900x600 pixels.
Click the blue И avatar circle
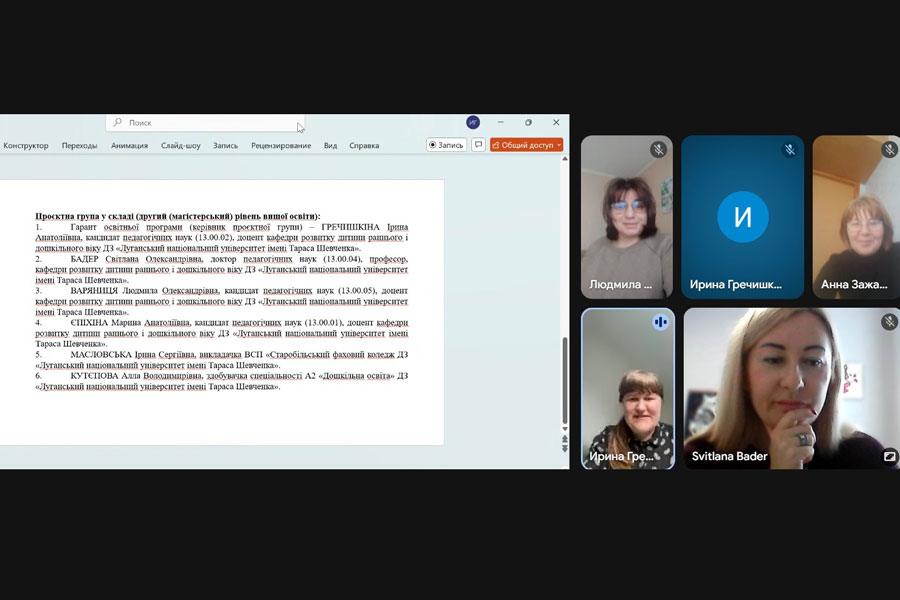tap(743, 217)
